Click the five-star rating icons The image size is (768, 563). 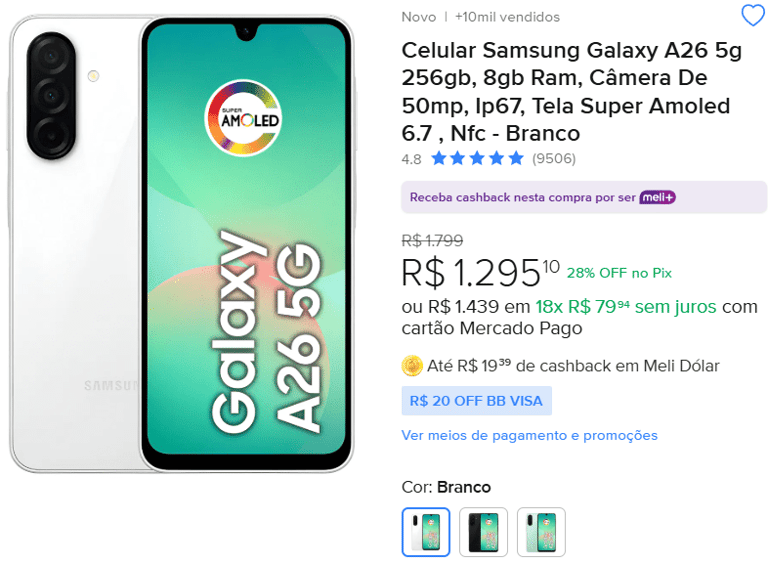[x=478, y=158]
